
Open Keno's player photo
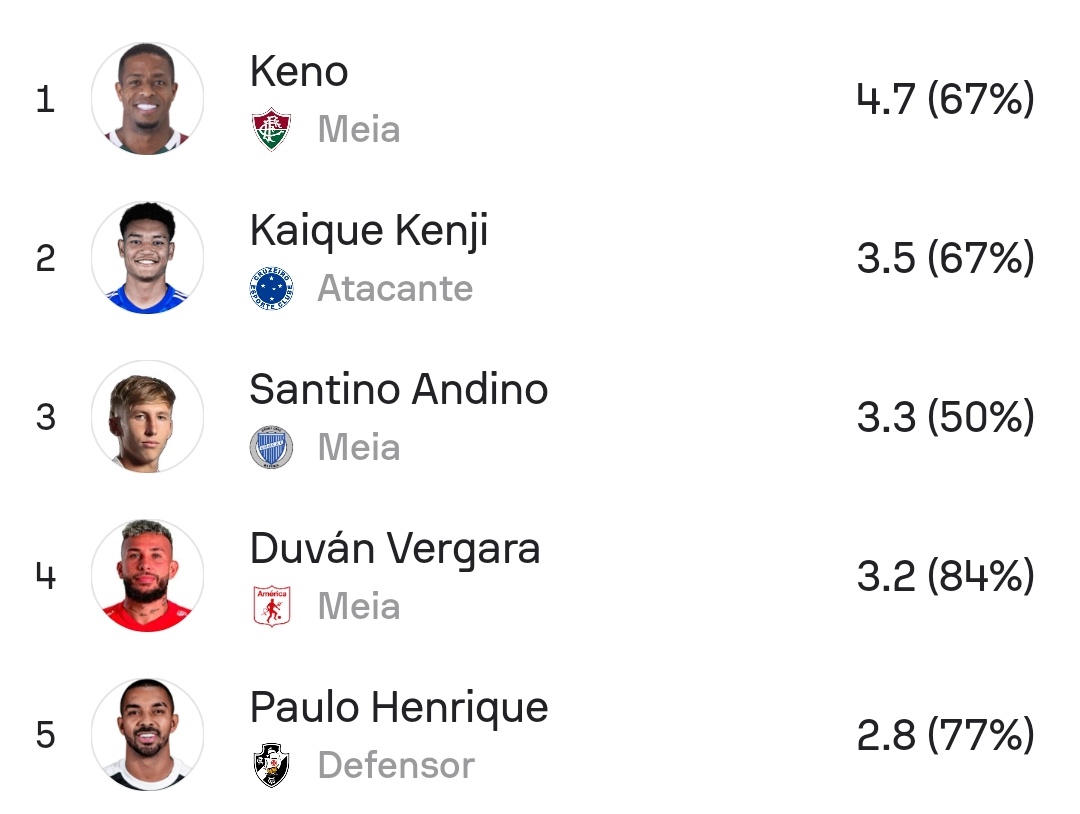point(147,99)
